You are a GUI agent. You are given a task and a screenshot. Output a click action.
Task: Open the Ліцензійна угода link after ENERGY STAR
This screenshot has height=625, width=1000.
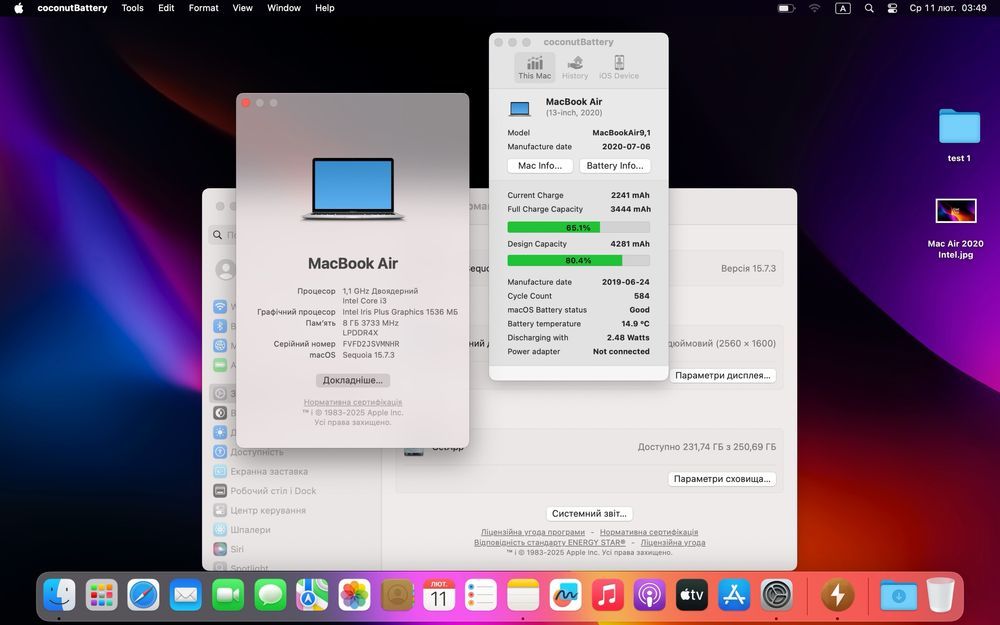[x=673, y=543]
